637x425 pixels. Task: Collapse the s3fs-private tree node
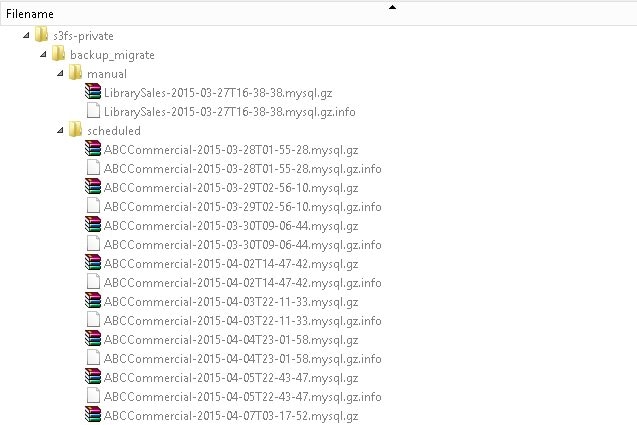(26, 35)
